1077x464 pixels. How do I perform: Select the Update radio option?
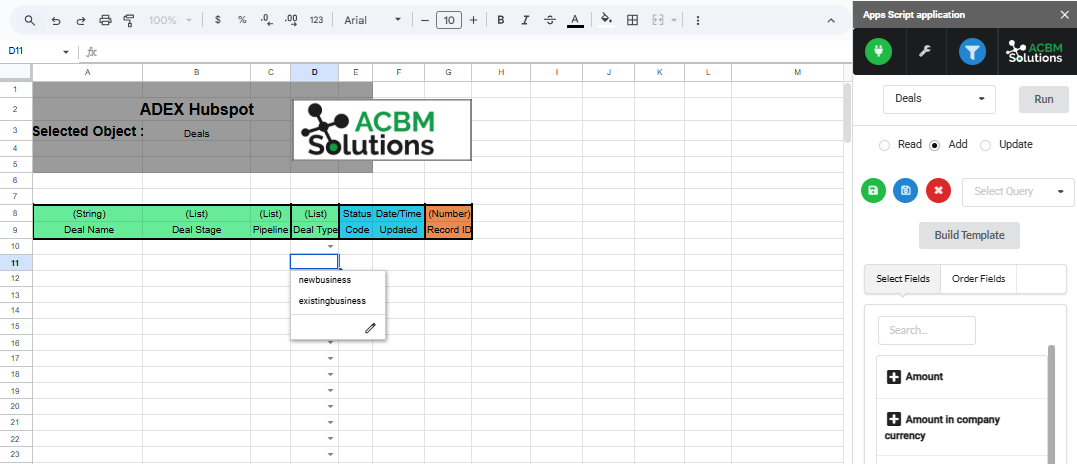[x=985, y=145]
